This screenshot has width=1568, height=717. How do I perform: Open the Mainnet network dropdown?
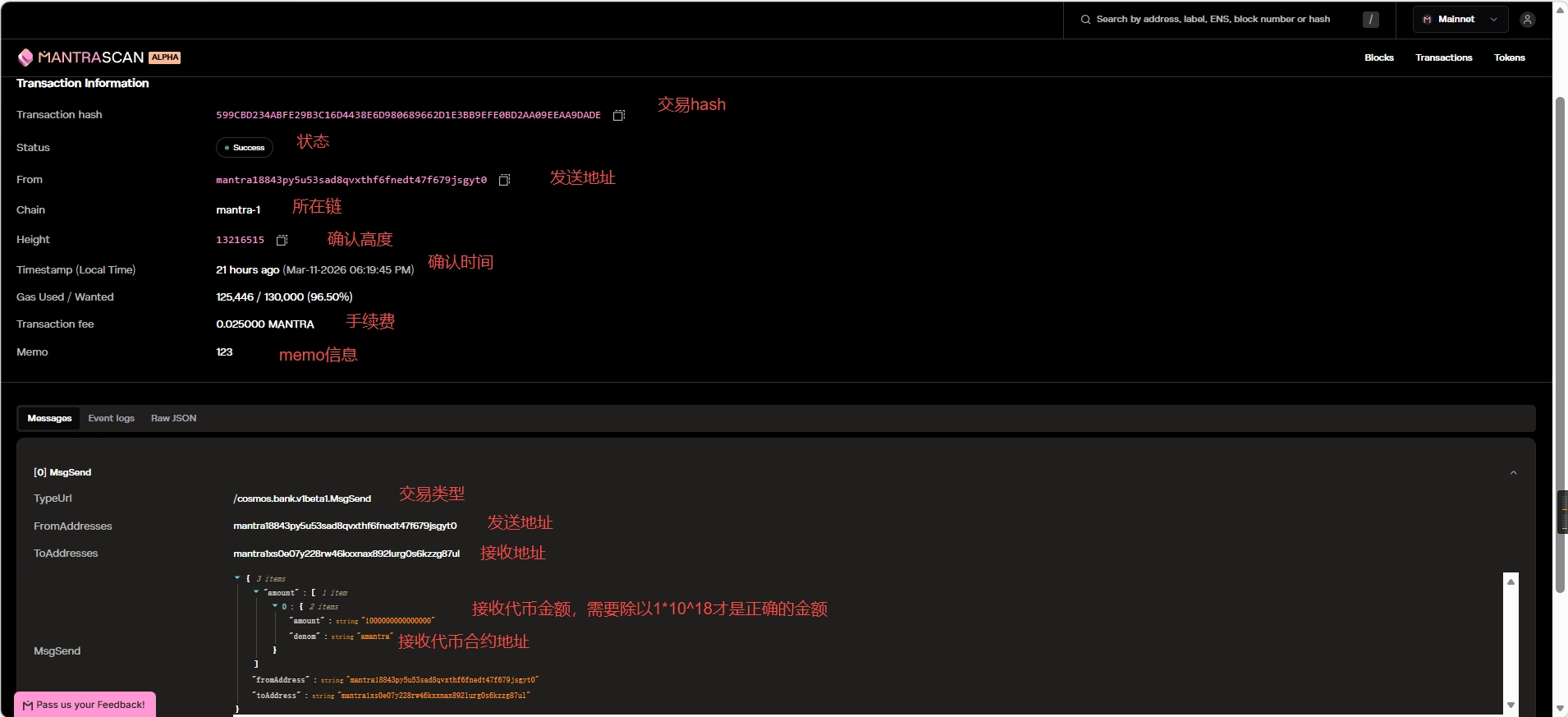click(1460, 20)
